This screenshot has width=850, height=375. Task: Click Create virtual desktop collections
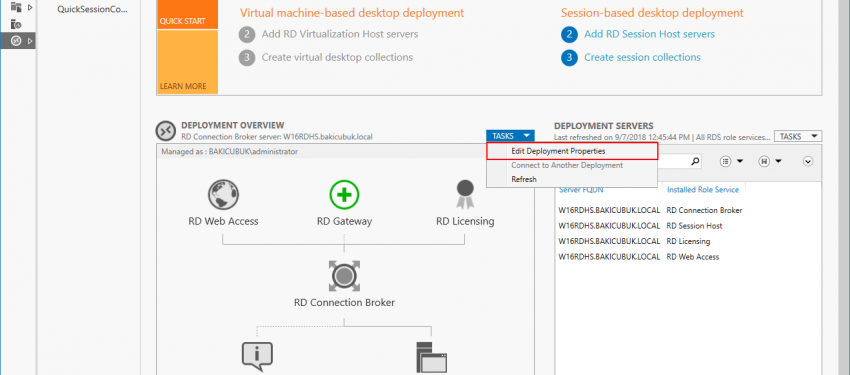pyautogui.click(x=337, y=57)
